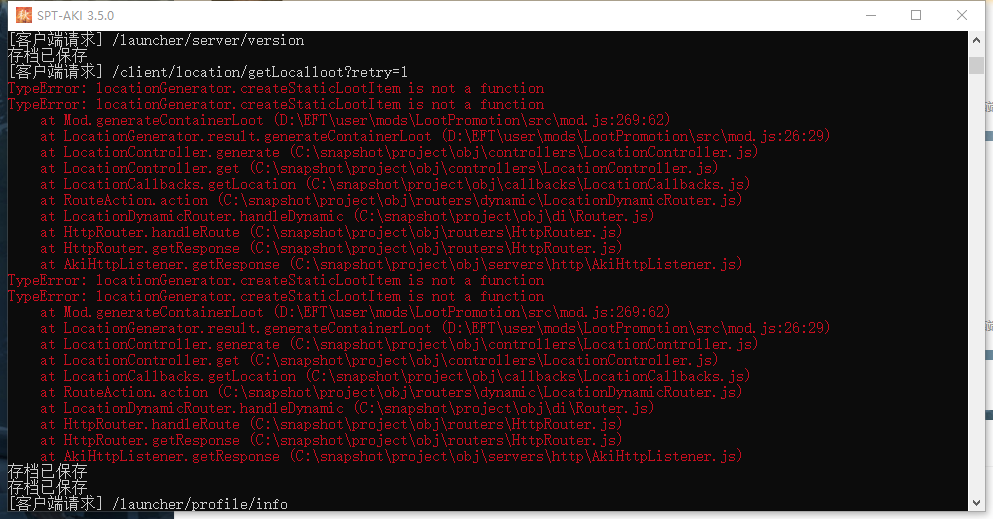
Task: Close the SPT-AKI 3.5.0 window
Action: [x=961, y=15]
